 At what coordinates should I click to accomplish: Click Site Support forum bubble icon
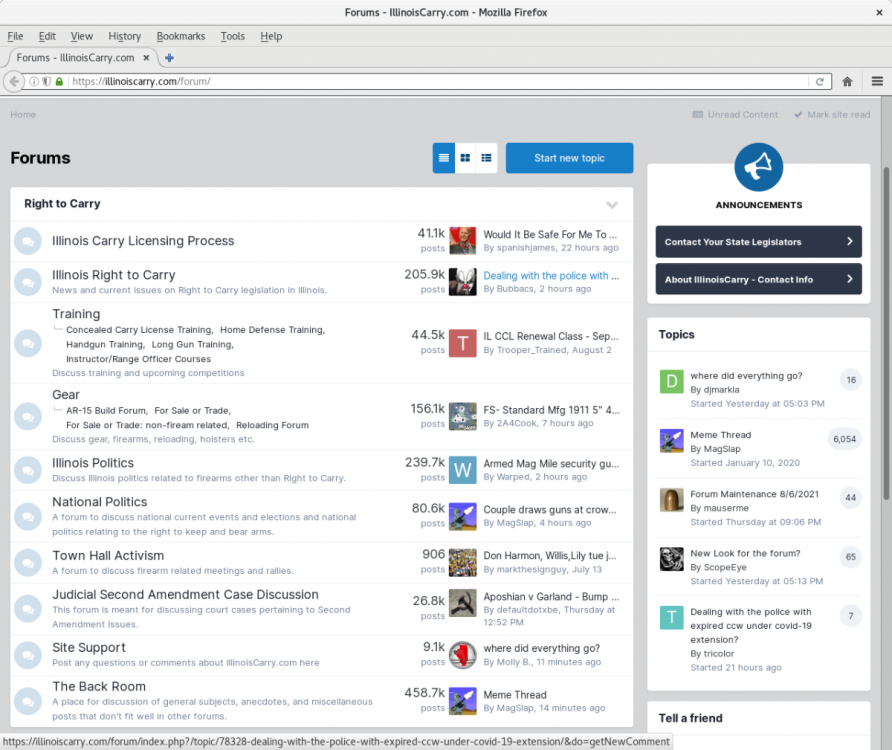[x=28, y=655]
